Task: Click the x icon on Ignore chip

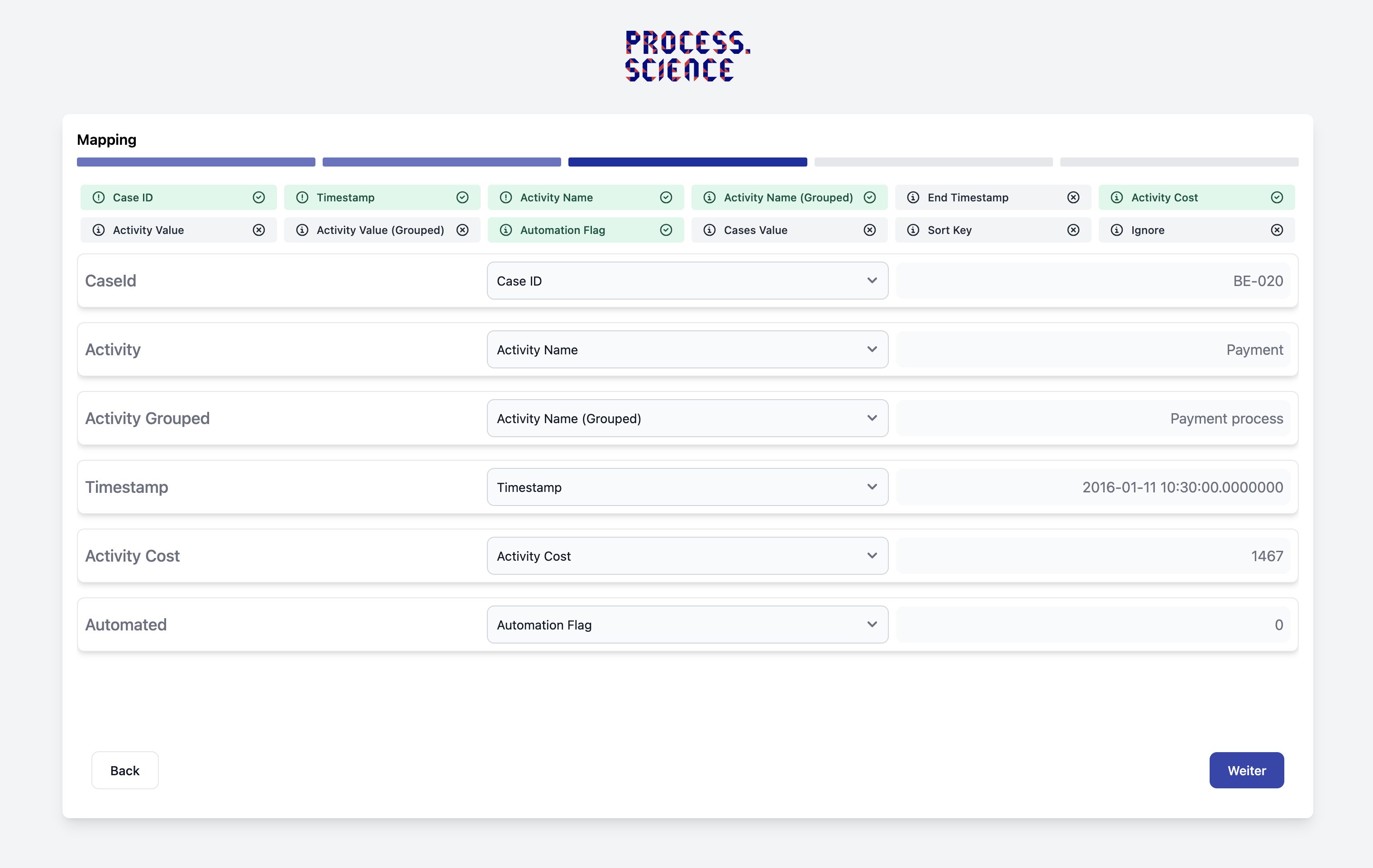Action: click(x=1277, y=230)
